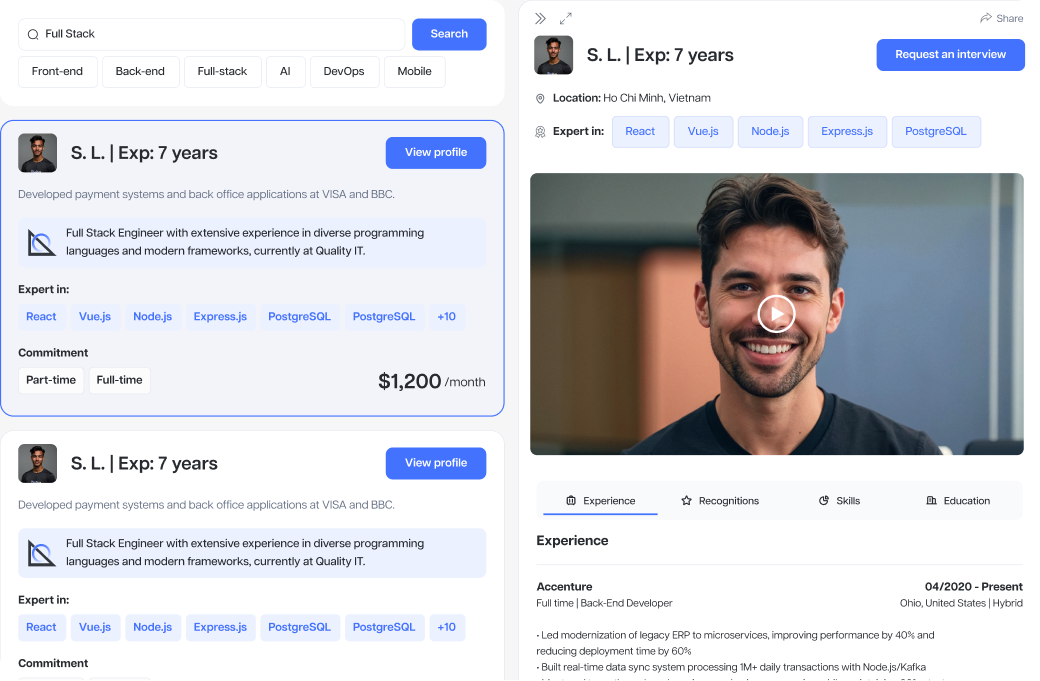This screenshot has width=1040, height=681.
Task: Switch to the Recognitions tab
Action: point(720,501)
